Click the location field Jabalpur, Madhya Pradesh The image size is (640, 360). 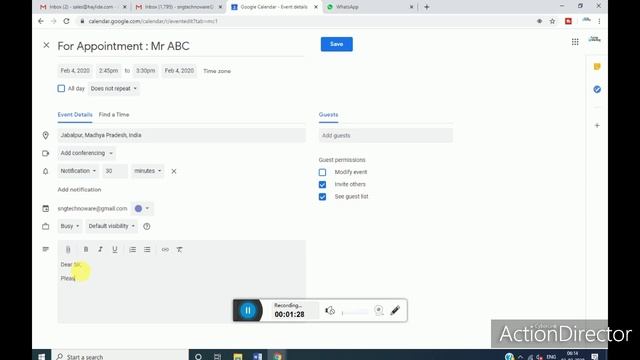coord(181,135)
